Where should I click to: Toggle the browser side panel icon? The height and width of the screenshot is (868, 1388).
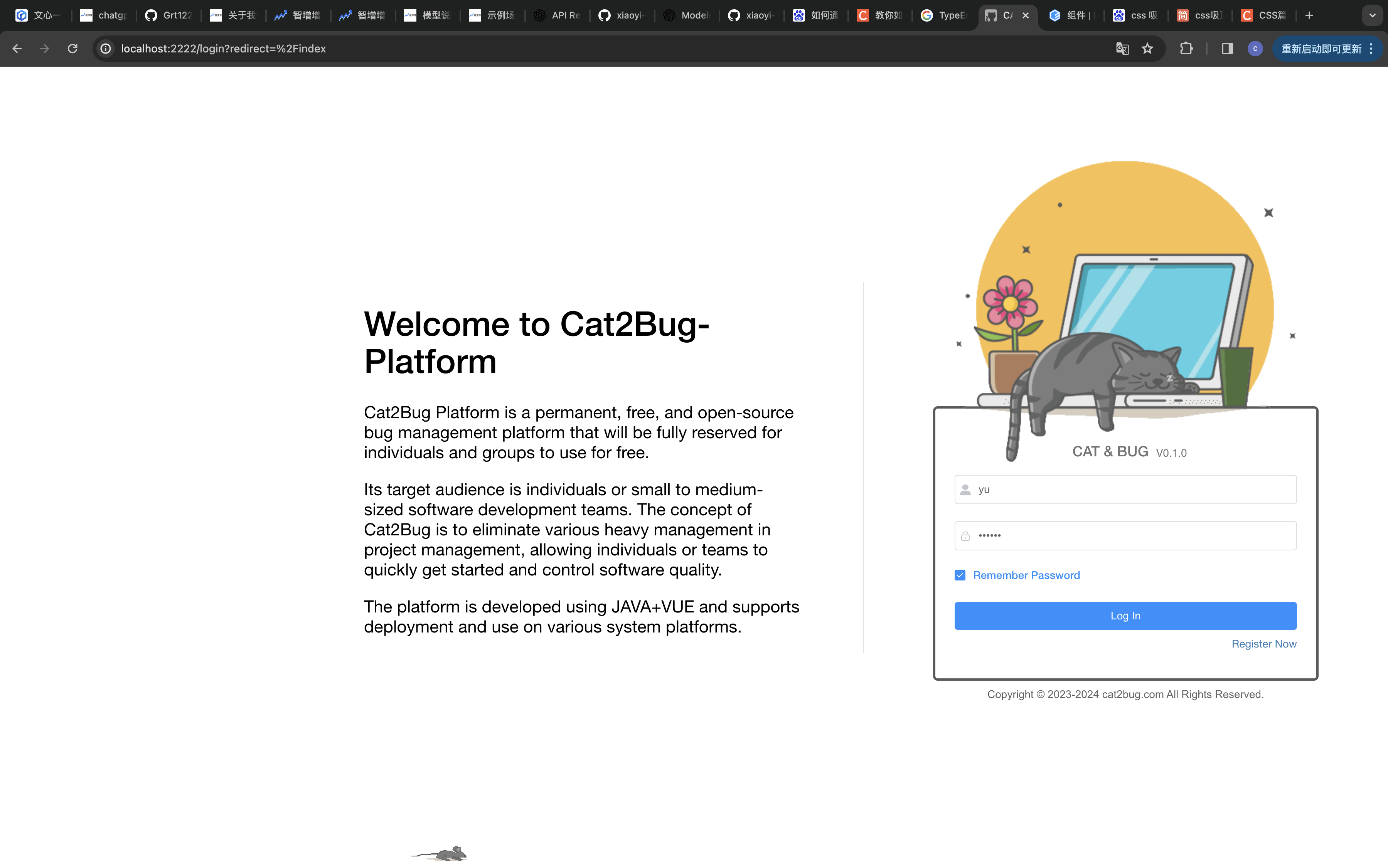(1227, 49)
